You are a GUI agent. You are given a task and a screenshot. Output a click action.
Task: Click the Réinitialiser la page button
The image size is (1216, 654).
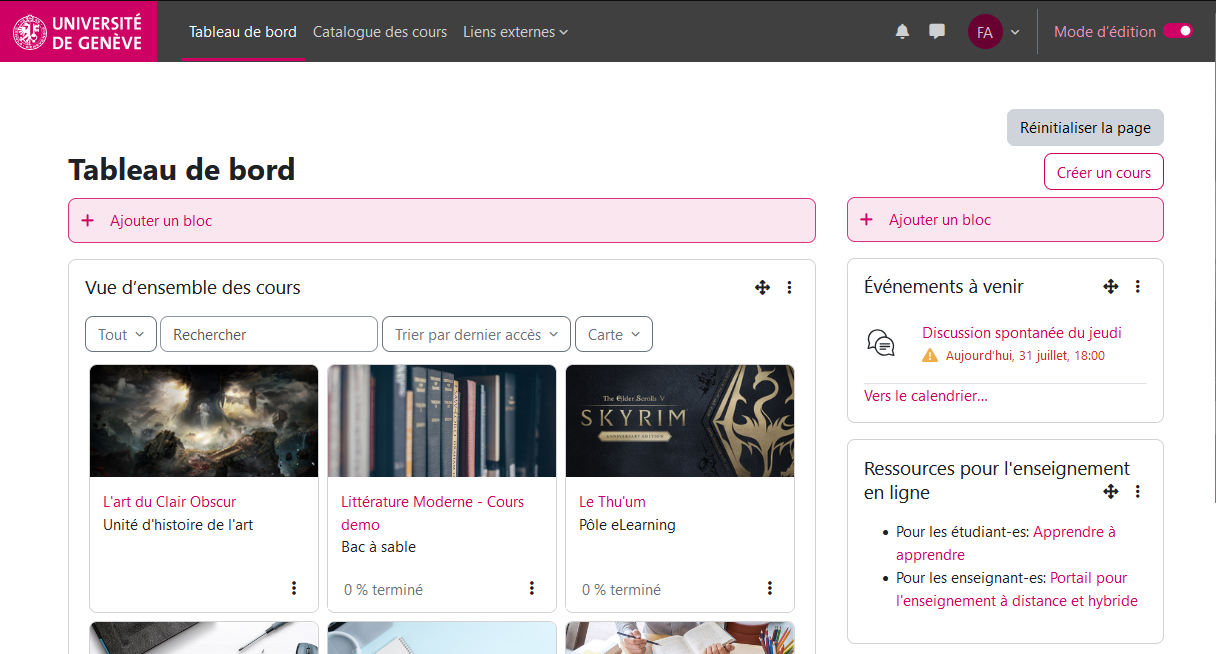[x=1085, y=128]
